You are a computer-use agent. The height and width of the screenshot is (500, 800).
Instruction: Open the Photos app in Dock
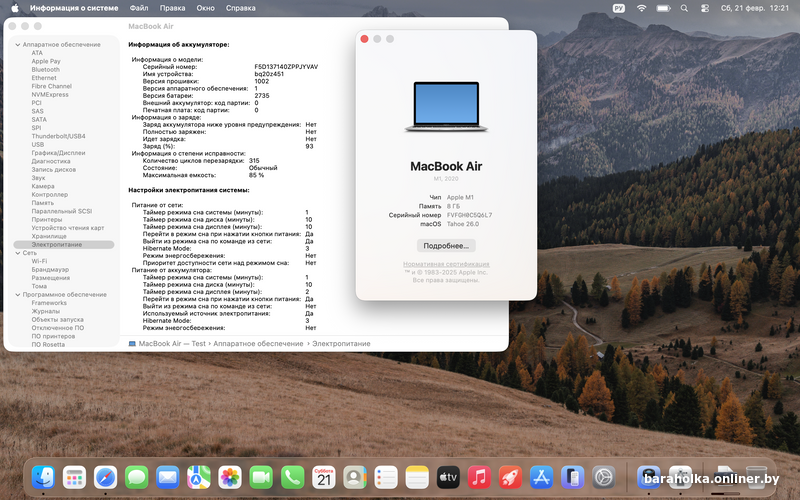(x=230, y=478)
